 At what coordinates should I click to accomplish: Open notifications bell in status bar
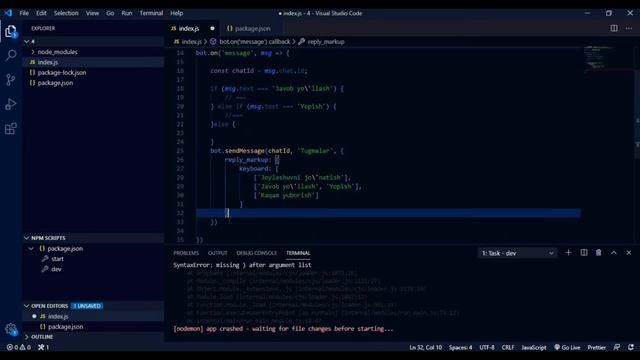(x=631, y=347)
